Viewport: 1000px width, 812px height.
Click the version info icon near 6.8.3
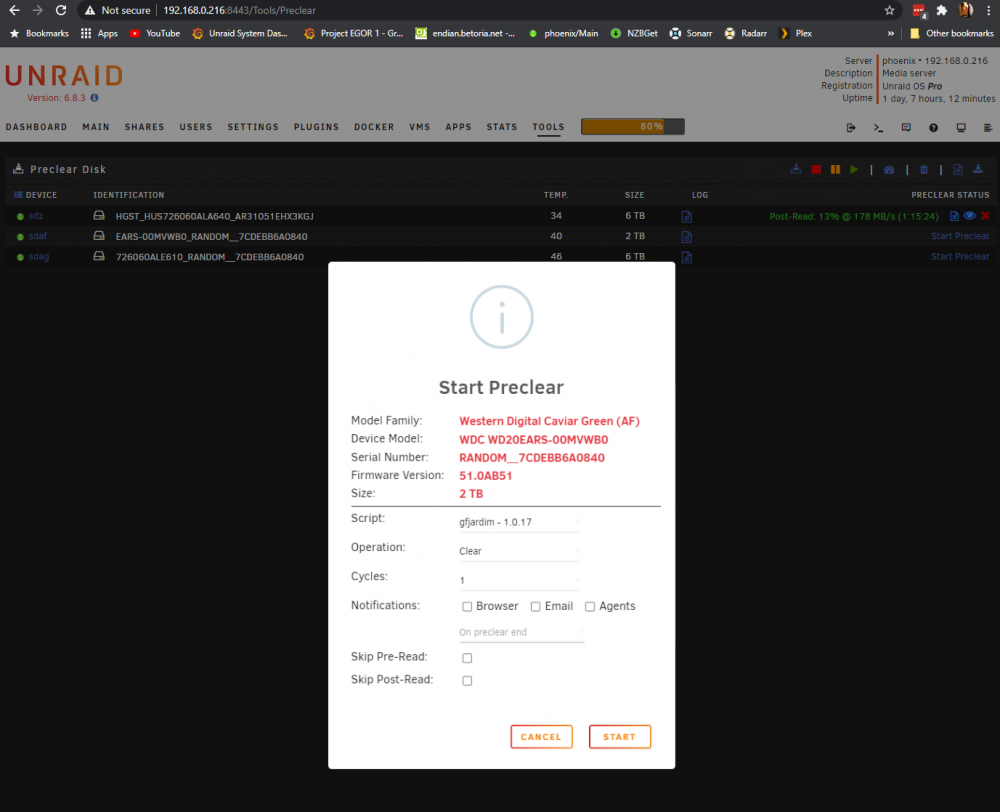click(x=94, y=98)
